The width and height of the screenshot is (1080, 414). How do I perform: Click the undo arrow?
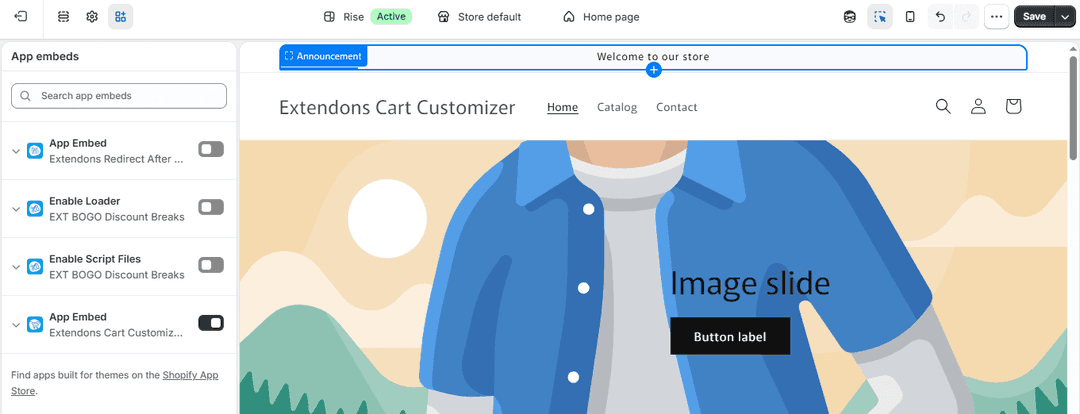point(941,17)
